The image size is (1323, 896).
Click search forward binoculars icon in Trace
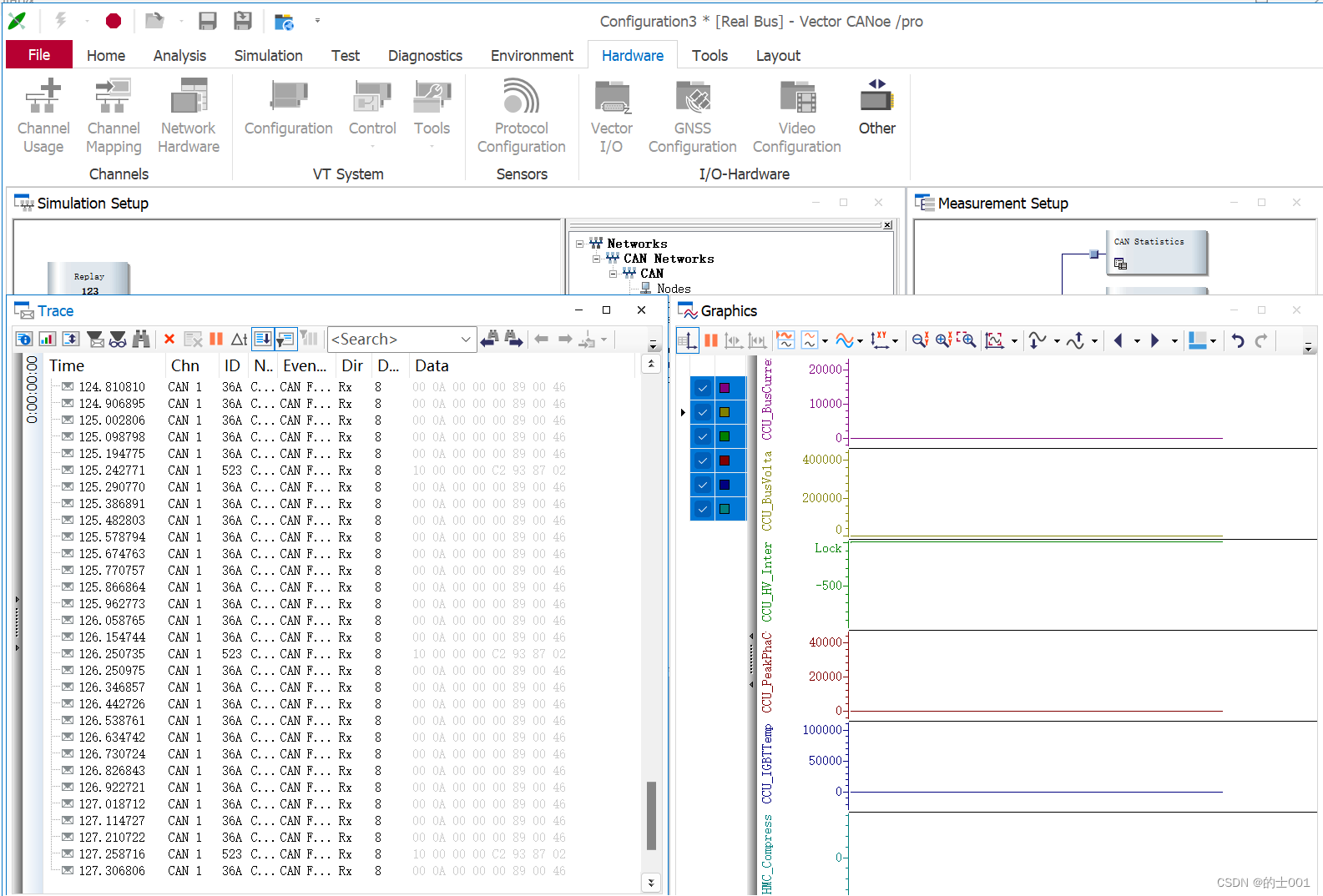point(513,339)
